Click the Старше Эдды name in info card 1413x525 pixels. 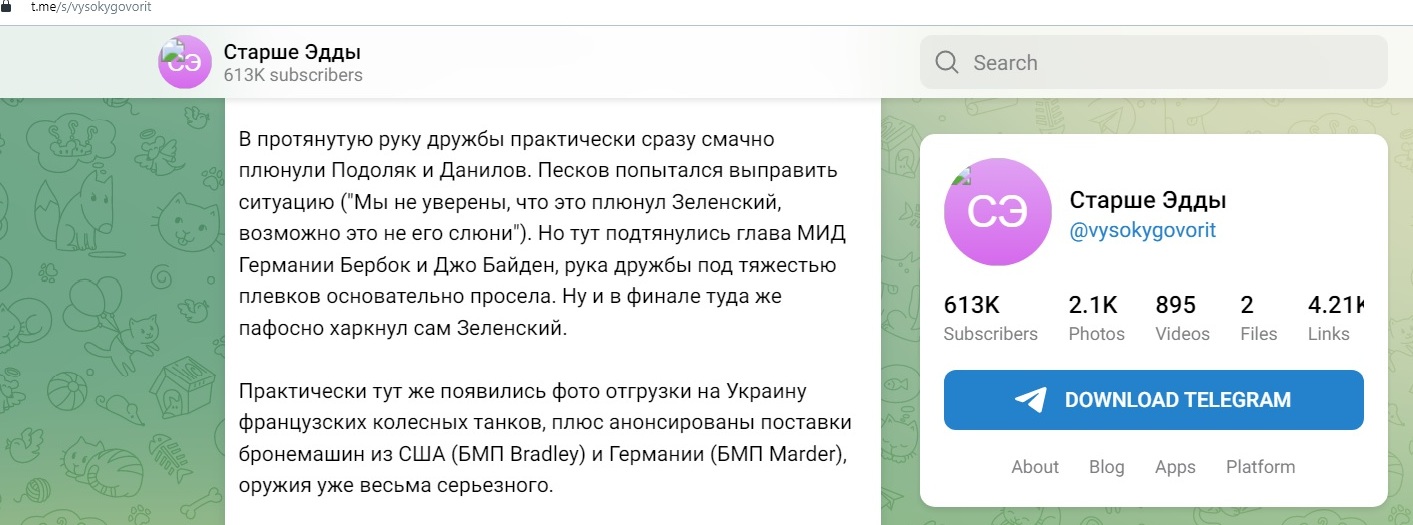tap(1148, 200)
